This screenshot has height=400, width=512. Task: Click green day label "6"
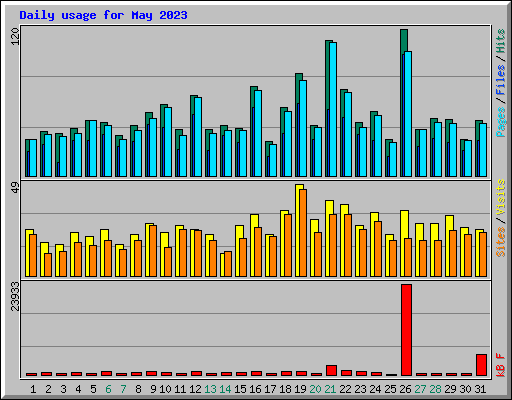(108, 389)
